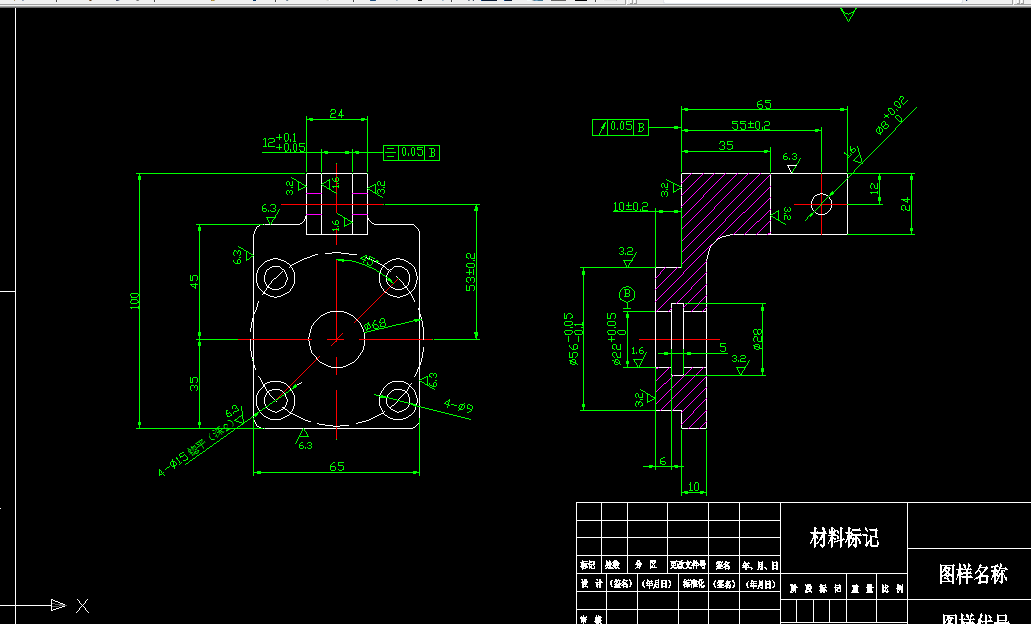
Task: Pick the 4-ø15 锪平 counterbore callout
Action: [x=197, y=450]
